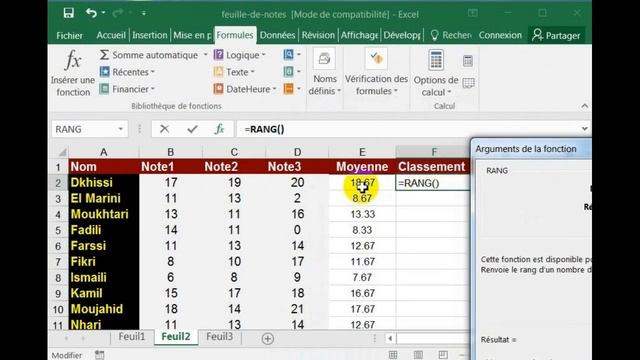
Task: Click the Moyenne cell 13.33
Action: pos(362,214)
